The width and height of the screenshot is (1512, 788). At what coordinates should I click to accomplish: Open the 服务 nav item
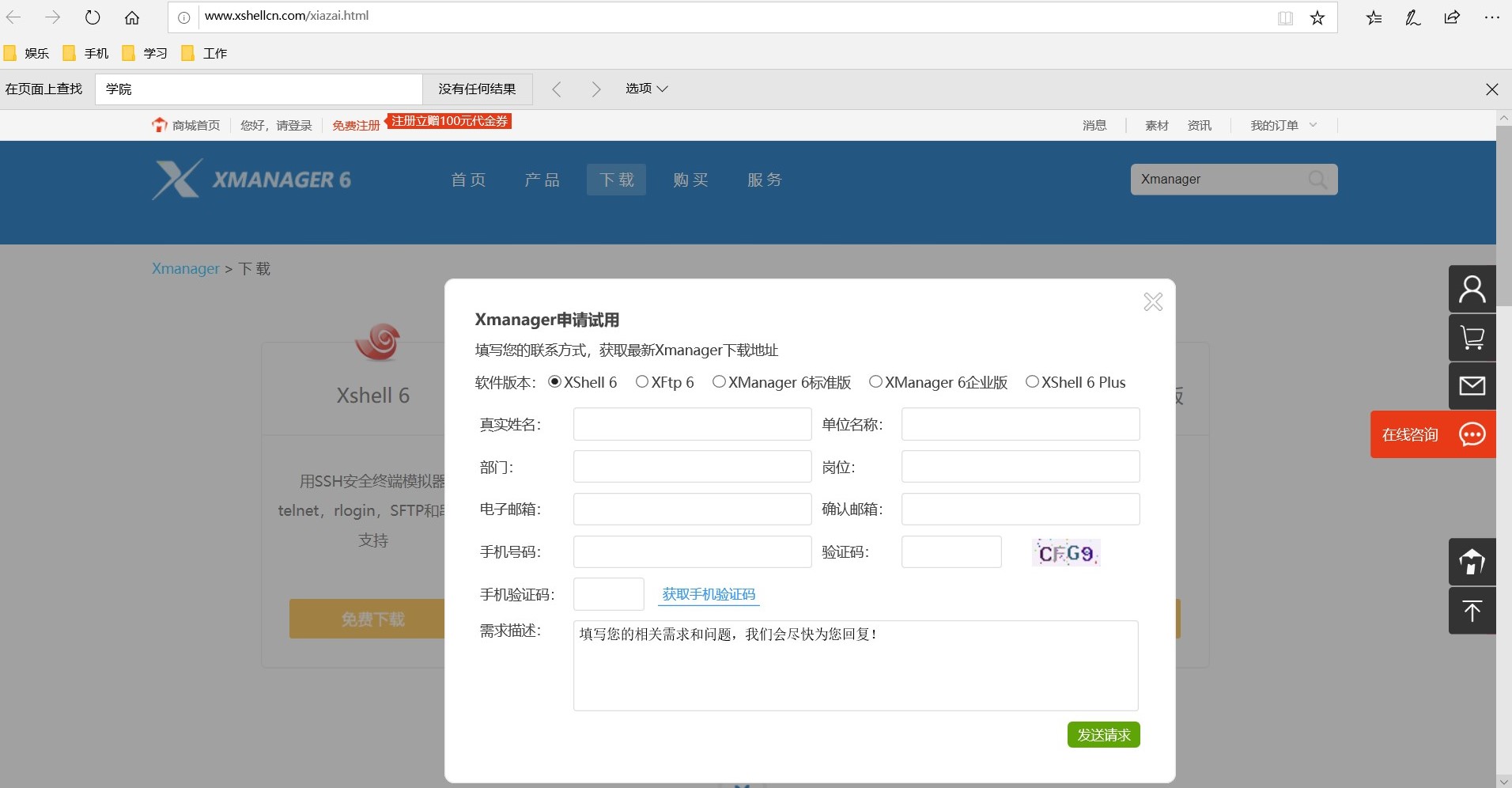tap(765, 180)
